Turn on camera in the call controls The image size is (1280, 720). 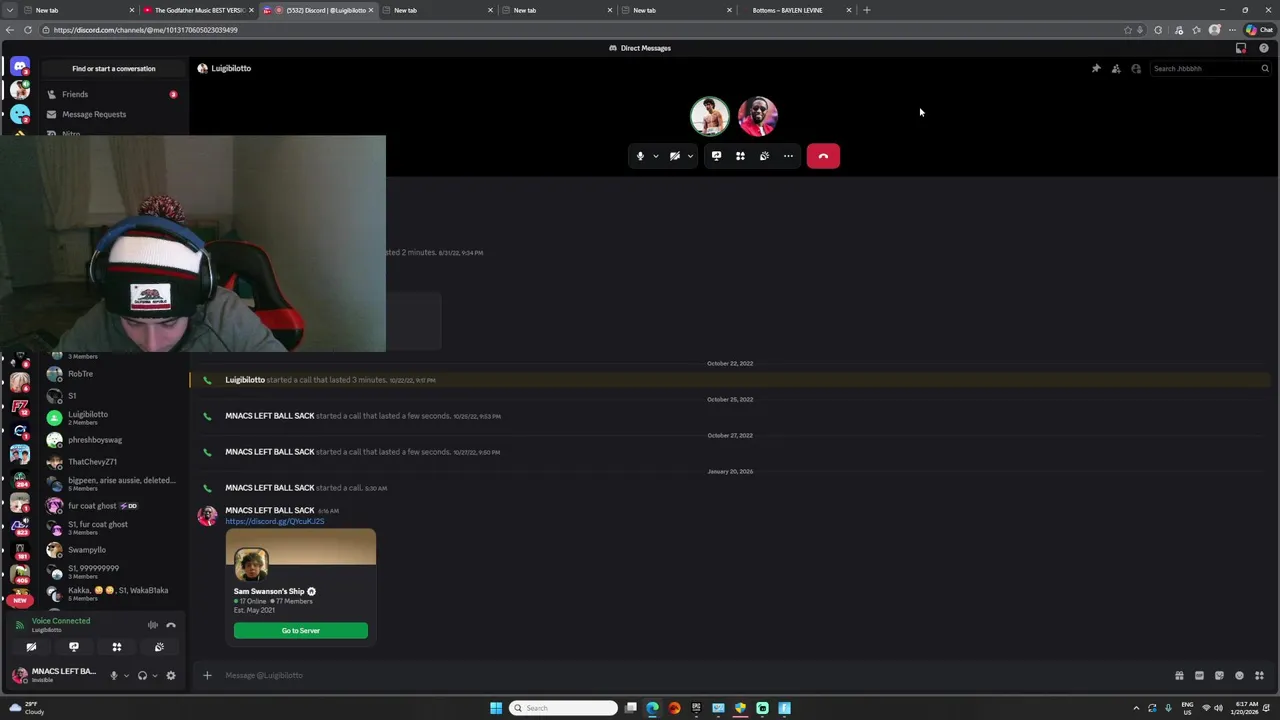pos(675,156)
